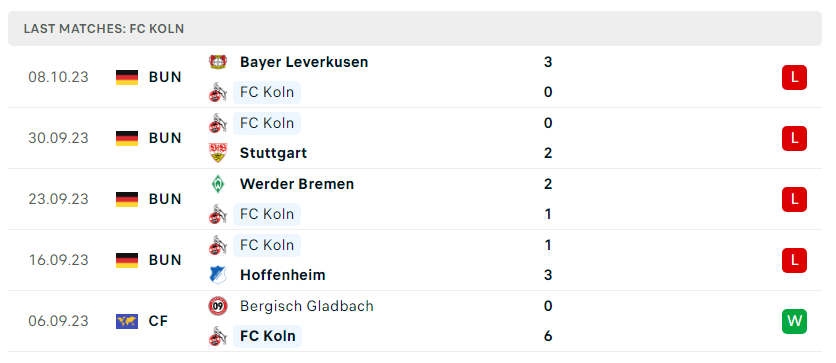Image resolution: width=836 pixels, height=363 pixels.
Task: Click the Bayer Leverkusen club crest
Action: tap(218, 62)
